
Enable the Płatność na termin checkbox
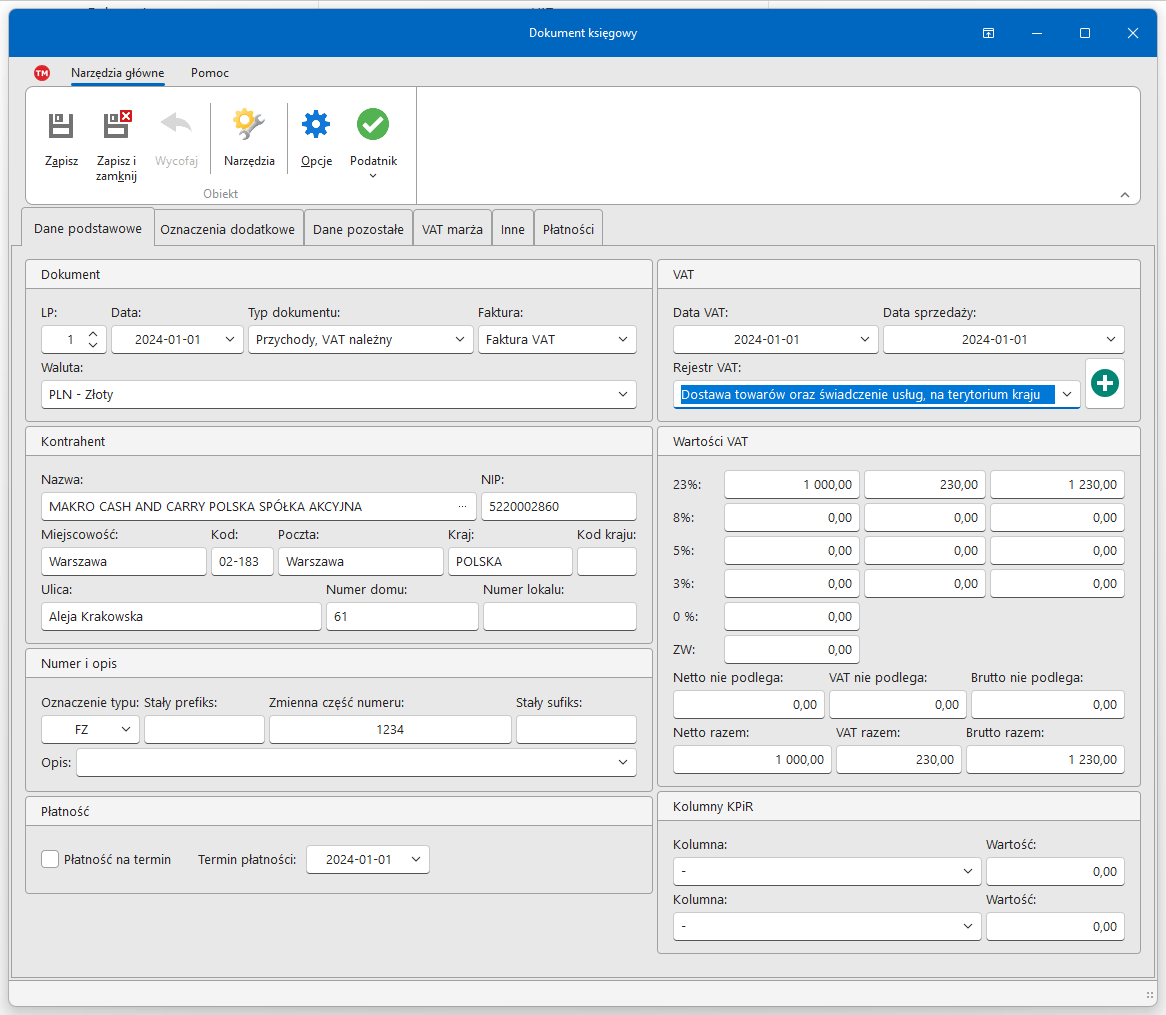click(x=50, y=859)
